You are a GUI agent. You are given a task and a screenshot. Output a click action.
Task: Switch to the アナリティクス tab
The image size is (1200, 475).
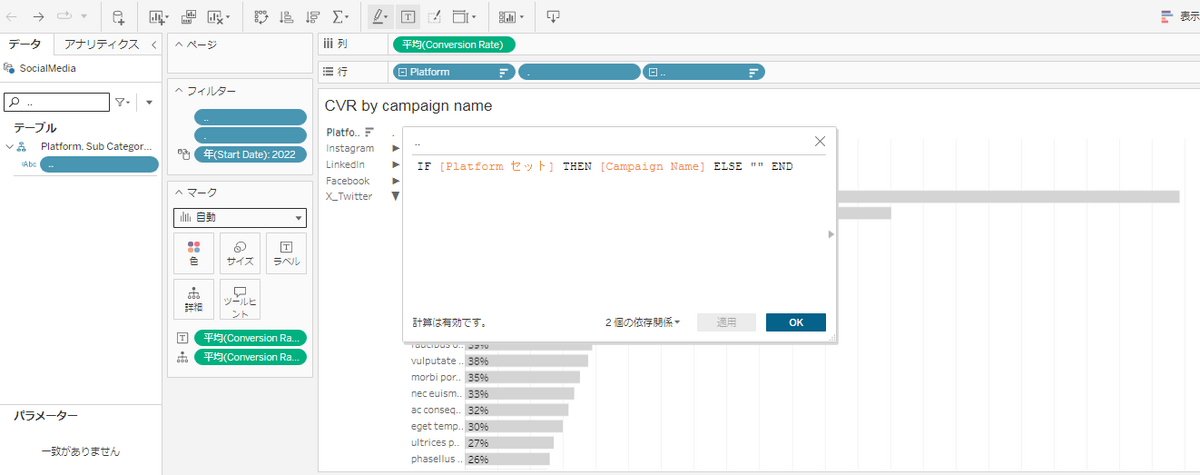point(101,44)
